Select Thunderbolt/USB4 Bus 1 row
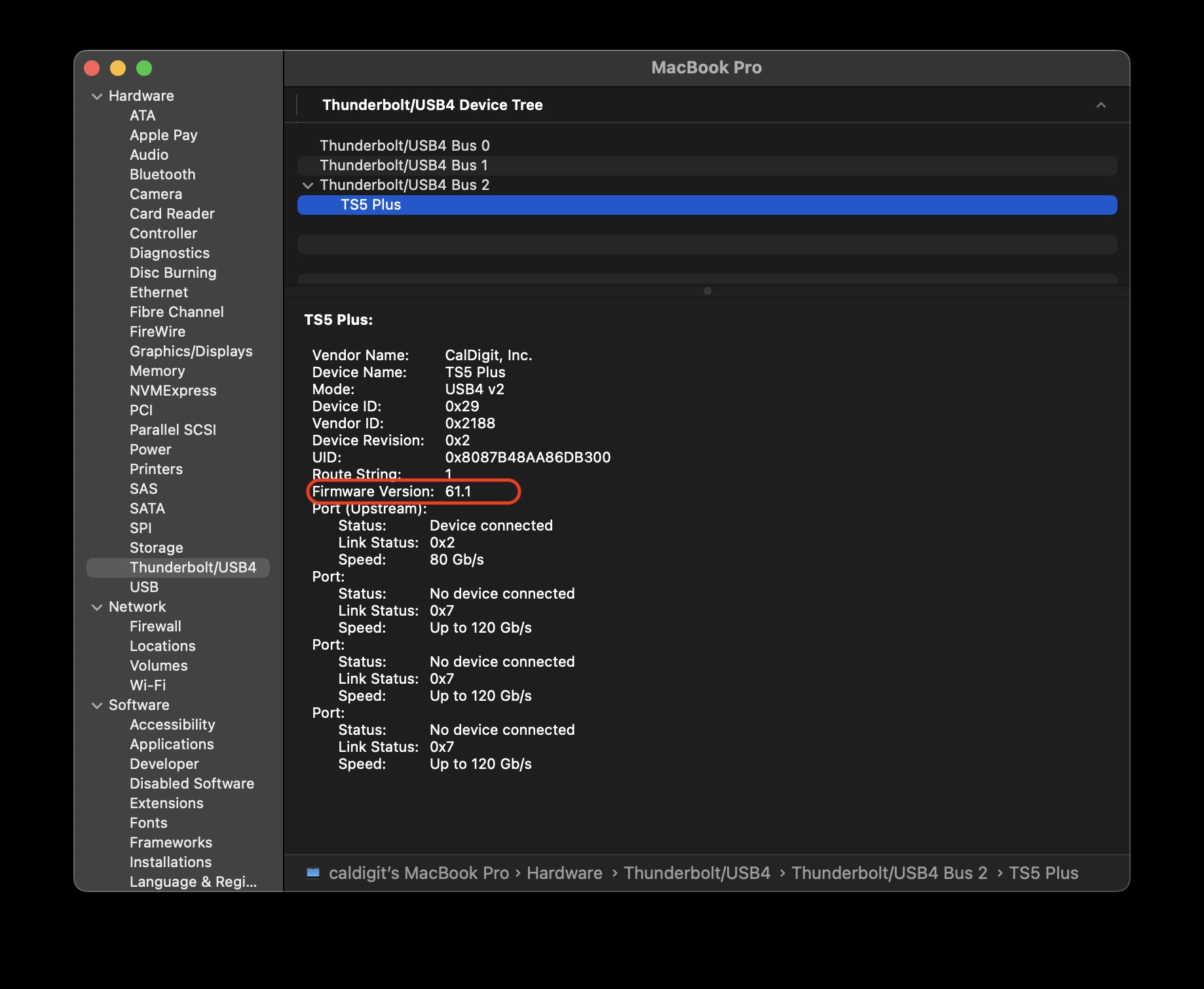This screenshot has height=989, width=1204. tap(707, 165)
